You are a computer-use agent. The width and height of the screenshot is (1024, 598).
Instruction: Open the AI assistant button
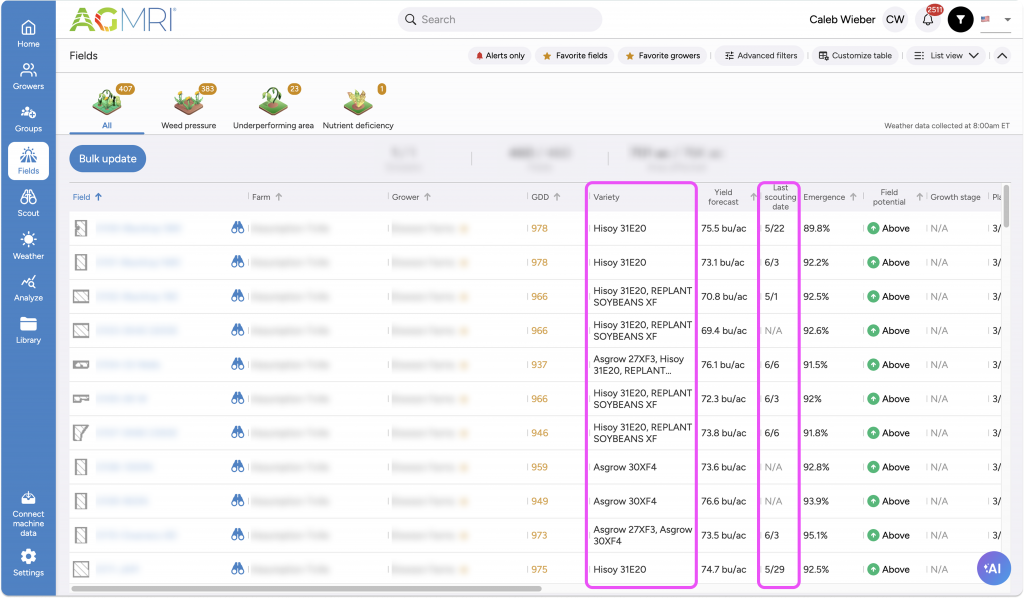(993, 569)
